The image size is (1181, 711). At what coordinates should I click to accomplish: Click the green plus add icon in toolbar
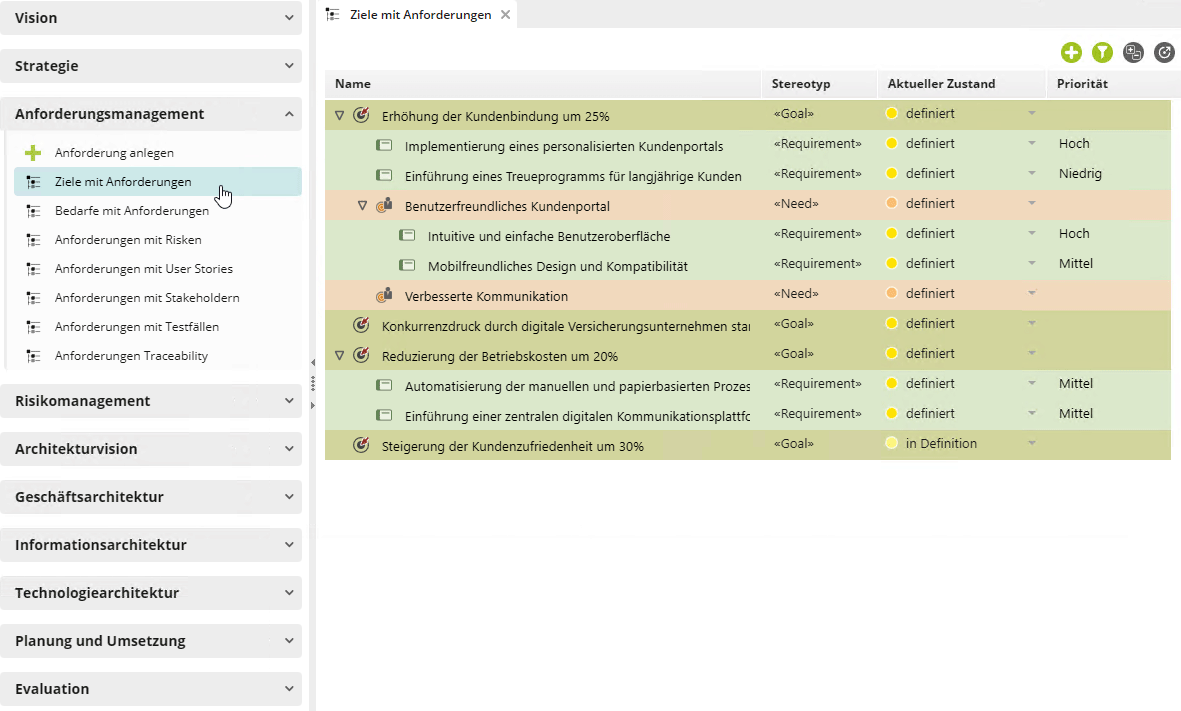pos(1071,53)
